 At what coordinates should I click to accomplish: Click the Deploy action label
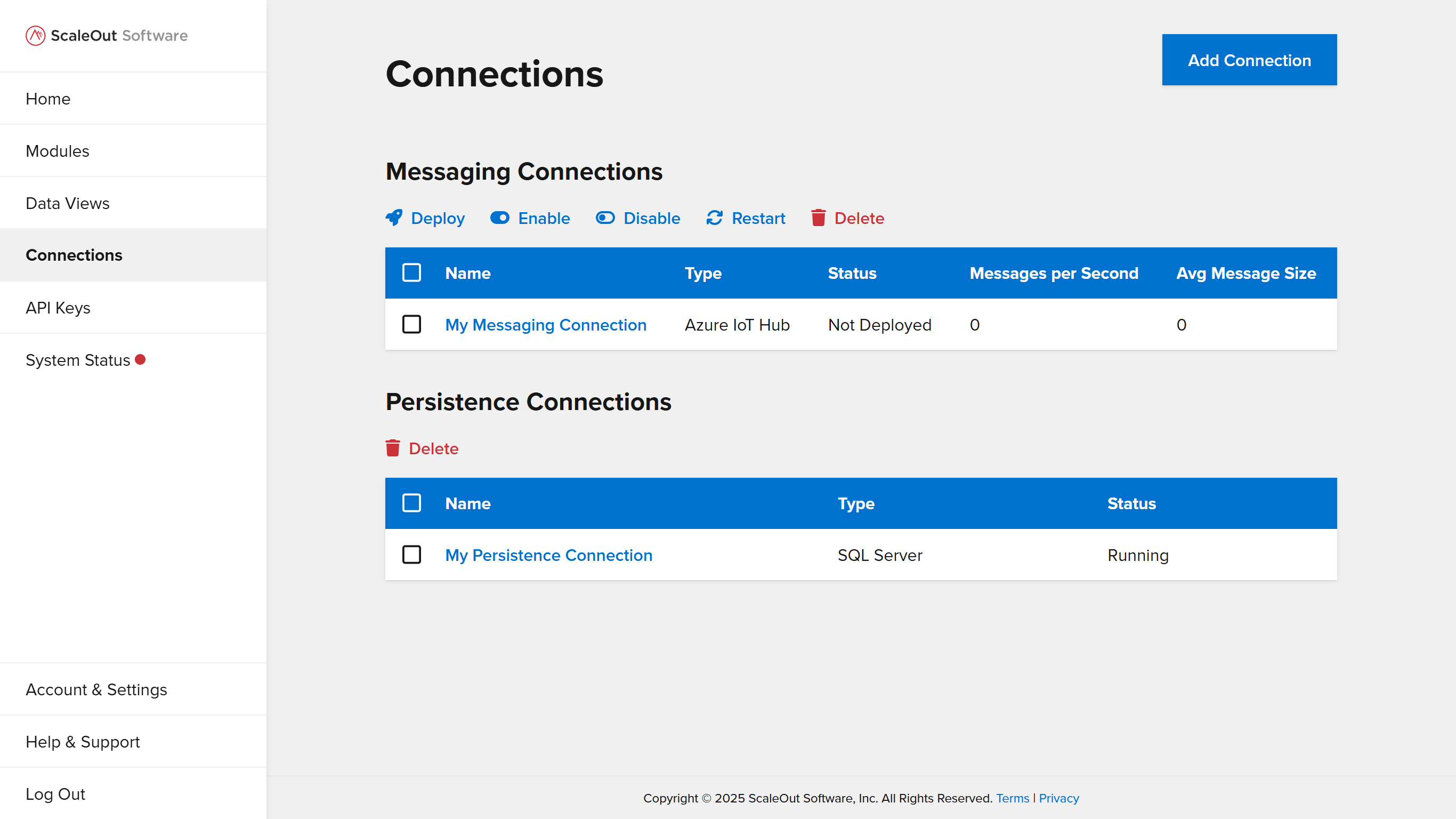[438, 218]
